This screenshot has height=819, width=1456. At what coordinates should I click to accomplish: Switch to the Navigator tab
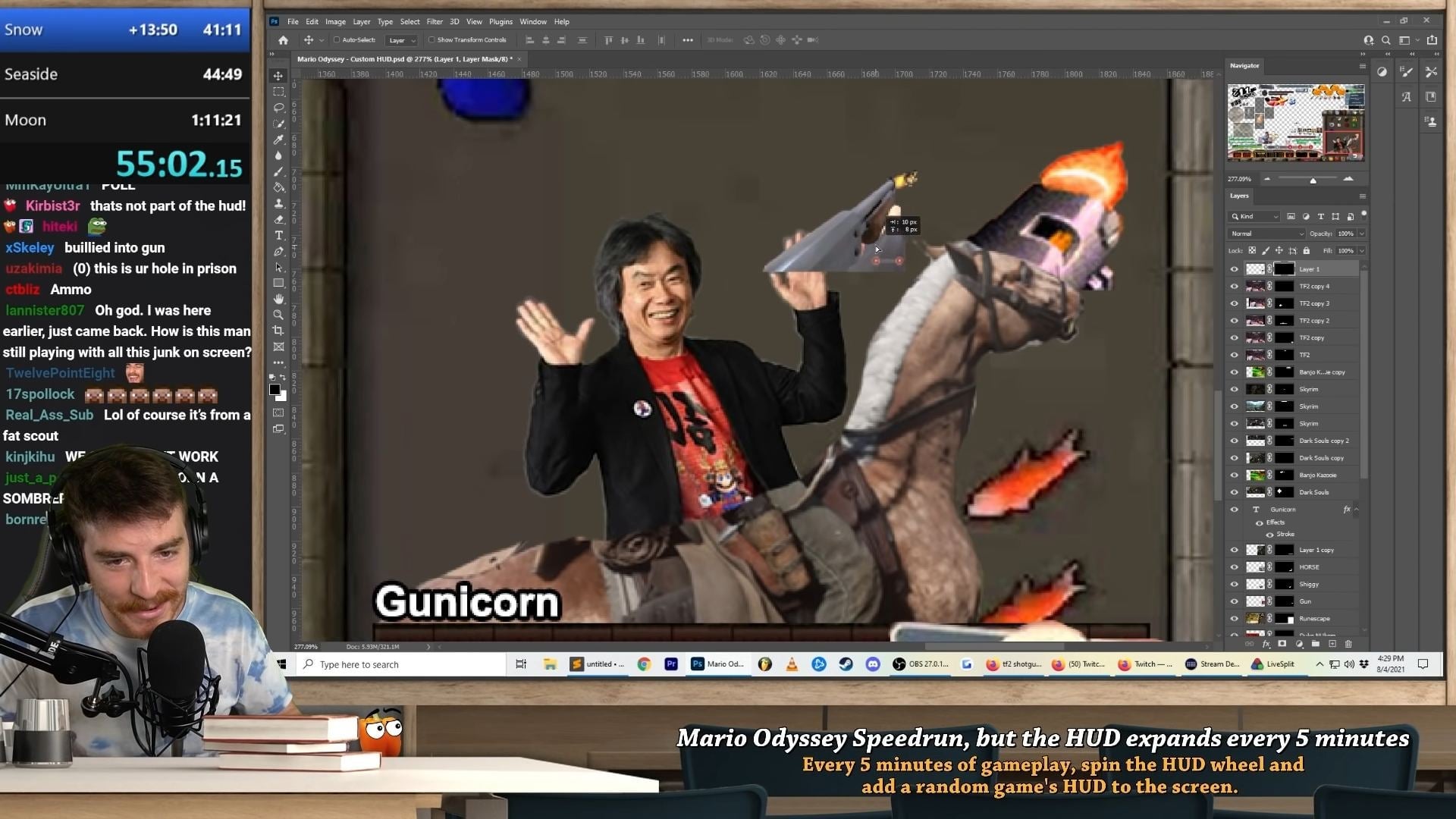click(x=1244, y=65)
